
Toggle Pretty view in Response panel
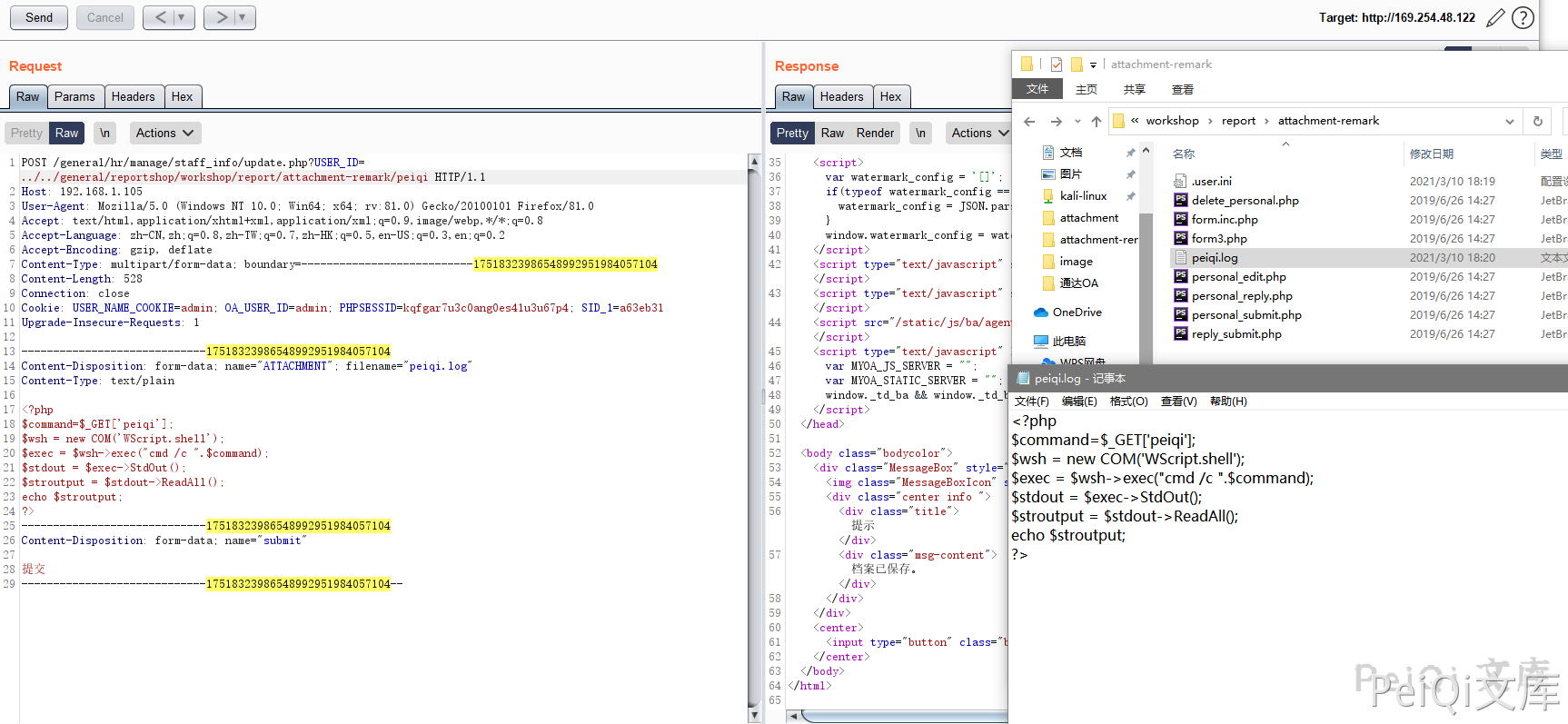click(792, 133)
